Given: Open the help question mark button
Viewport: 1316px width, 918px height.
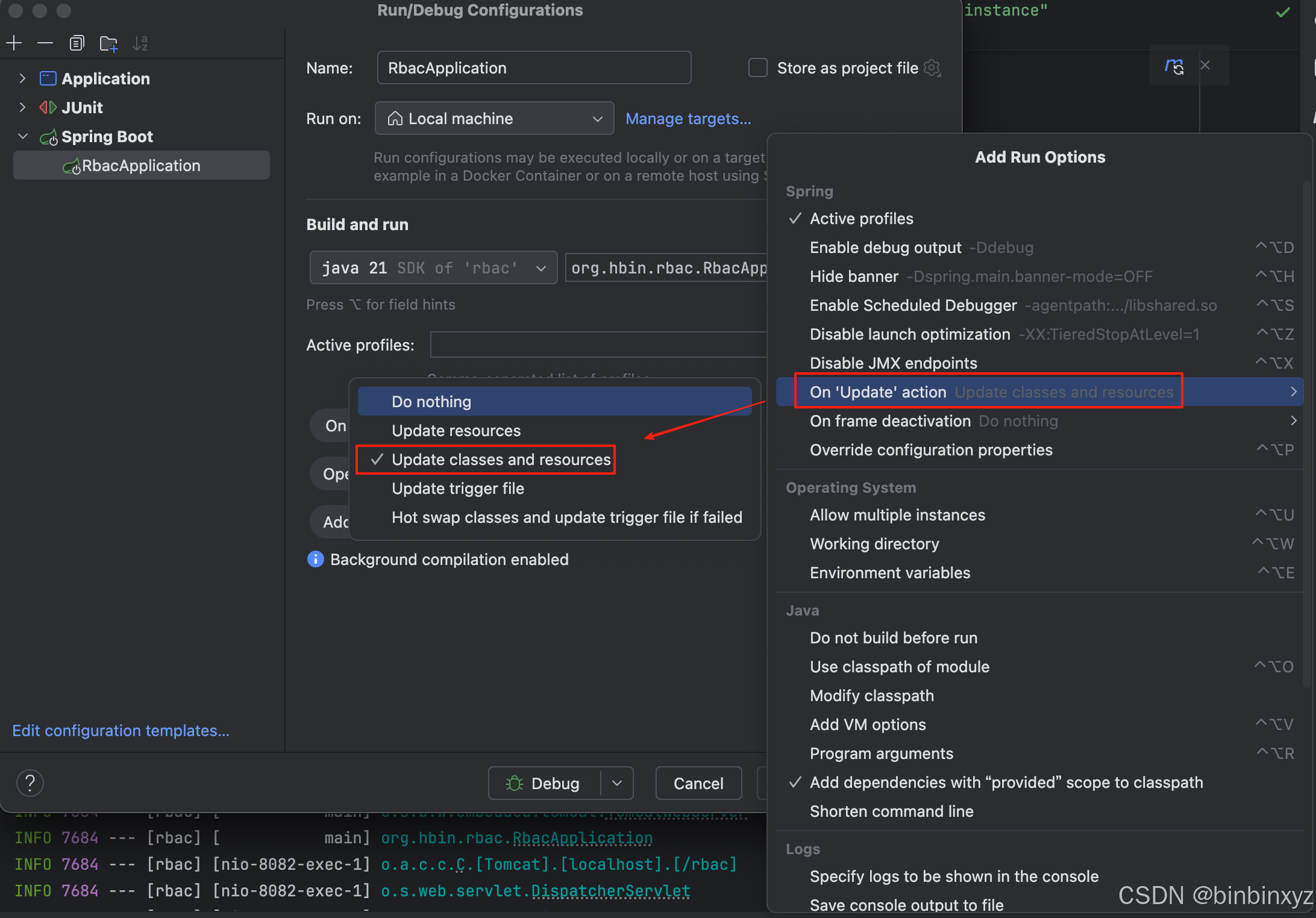Looking at the screenshot, I should (30, 783).
